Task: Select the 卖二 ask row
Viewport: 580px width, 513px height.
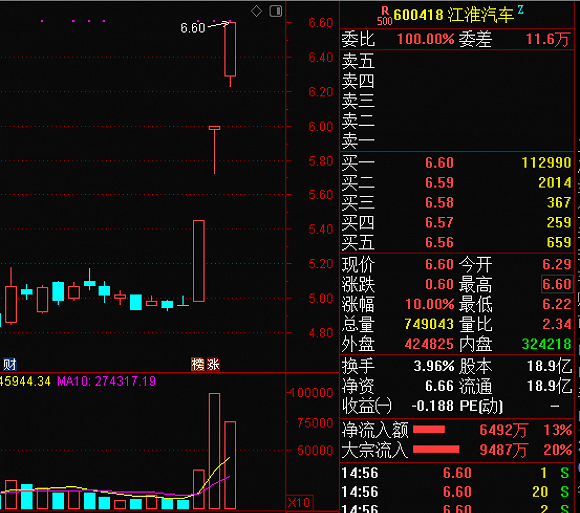Action: pos(457,121)
